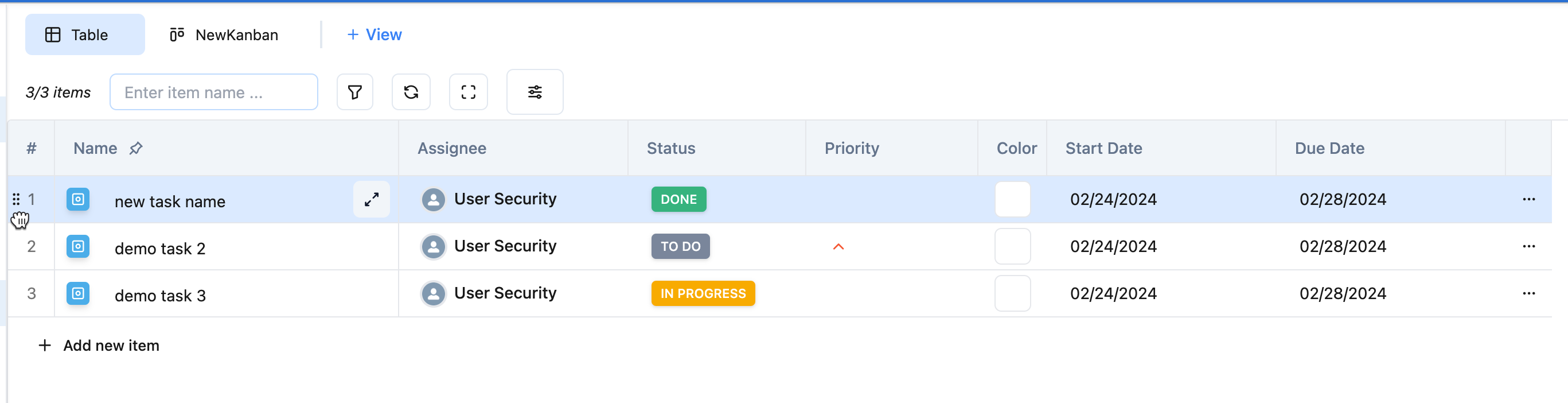
Task: Open the more options menu for demo task 3
Action: coord(1528,293)
